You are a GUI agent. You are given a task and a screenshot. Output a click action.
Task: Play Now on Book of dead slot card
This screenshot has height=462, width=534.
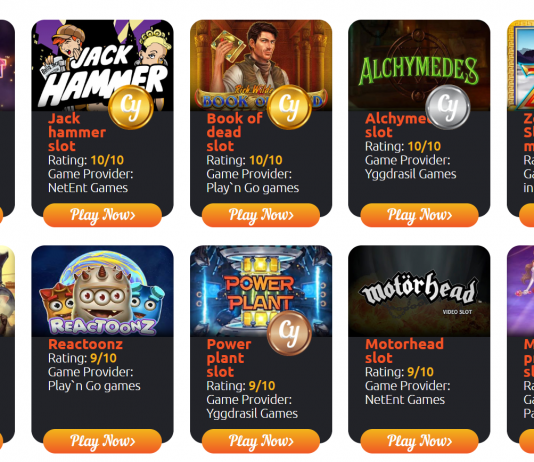[261, 215]
